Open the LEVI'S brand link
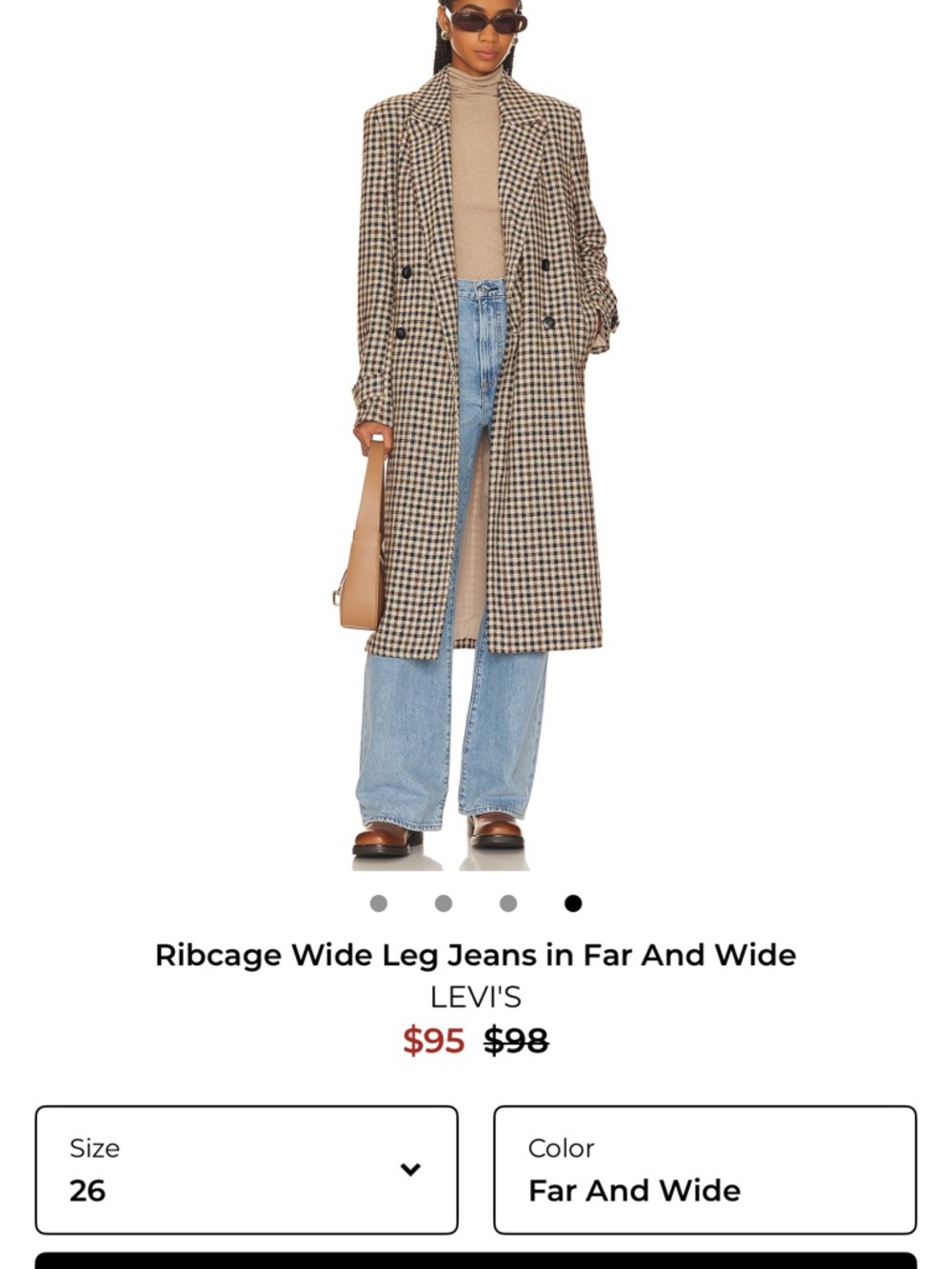The width and height of the screenshot is (952, 1269). click(x=476, y=997)
